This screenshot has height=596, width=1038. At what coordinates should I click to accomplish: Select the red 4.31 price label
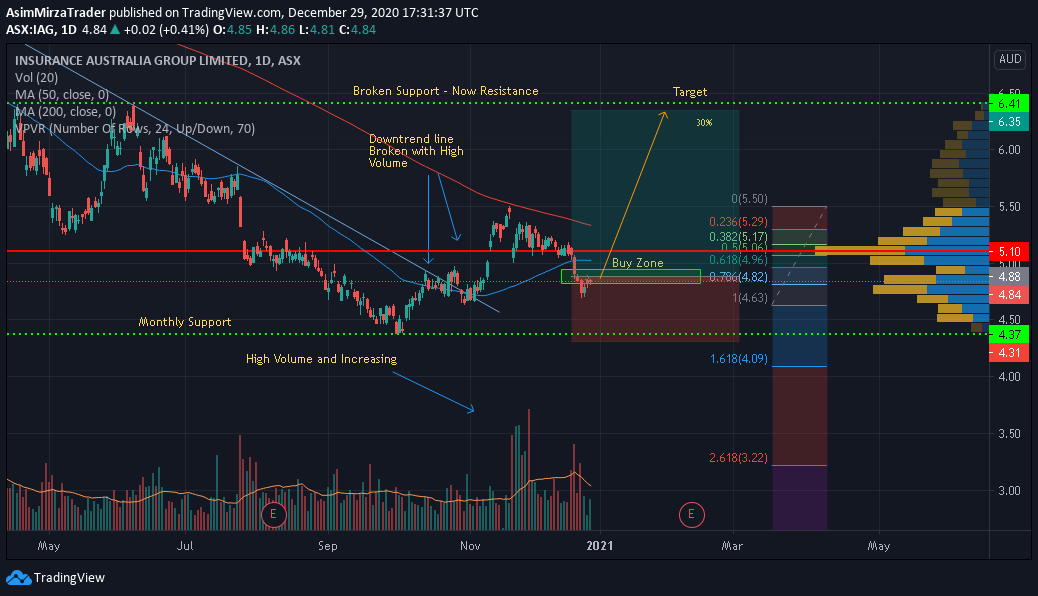1009,353
